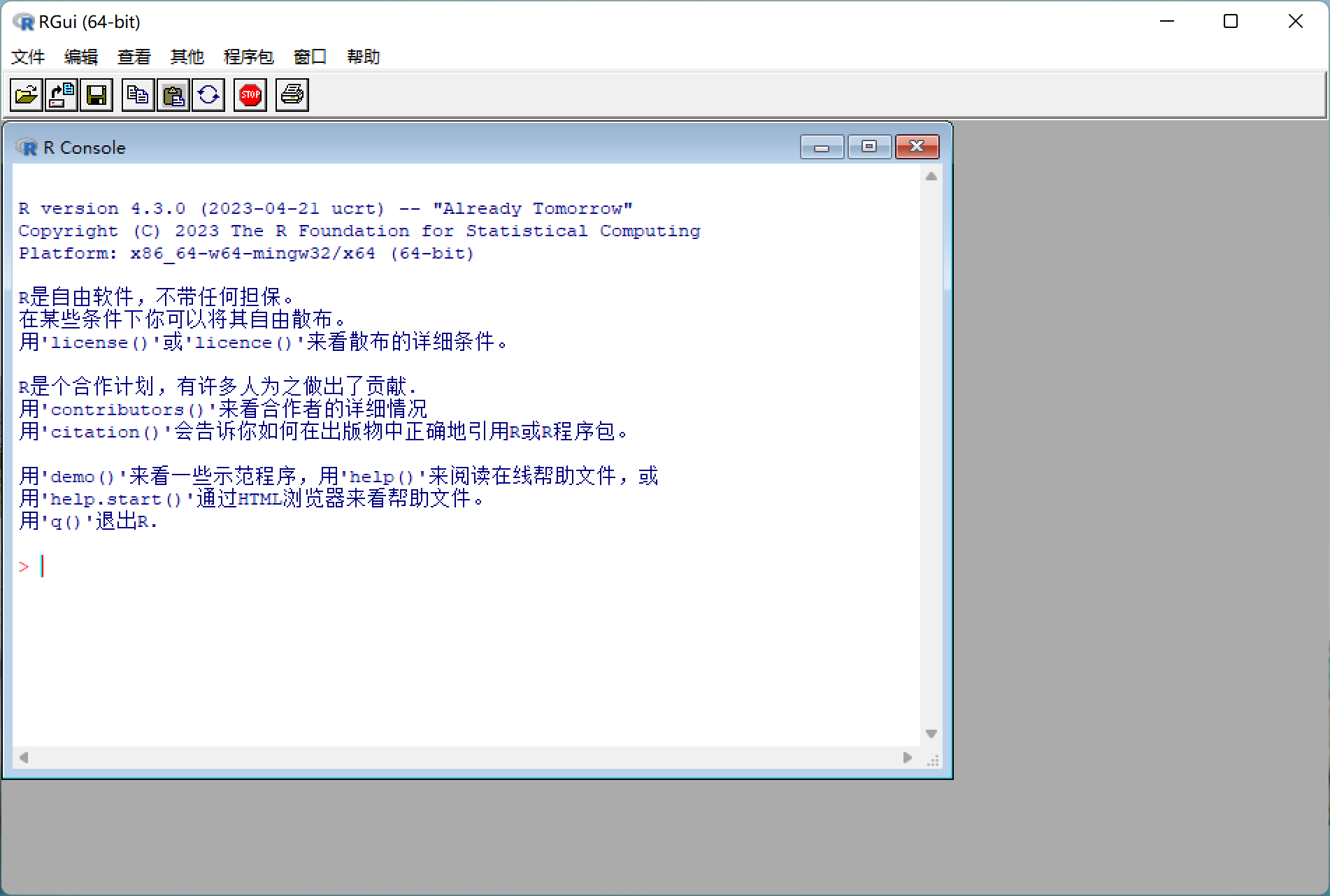Click the Open script folder icon

27,94
